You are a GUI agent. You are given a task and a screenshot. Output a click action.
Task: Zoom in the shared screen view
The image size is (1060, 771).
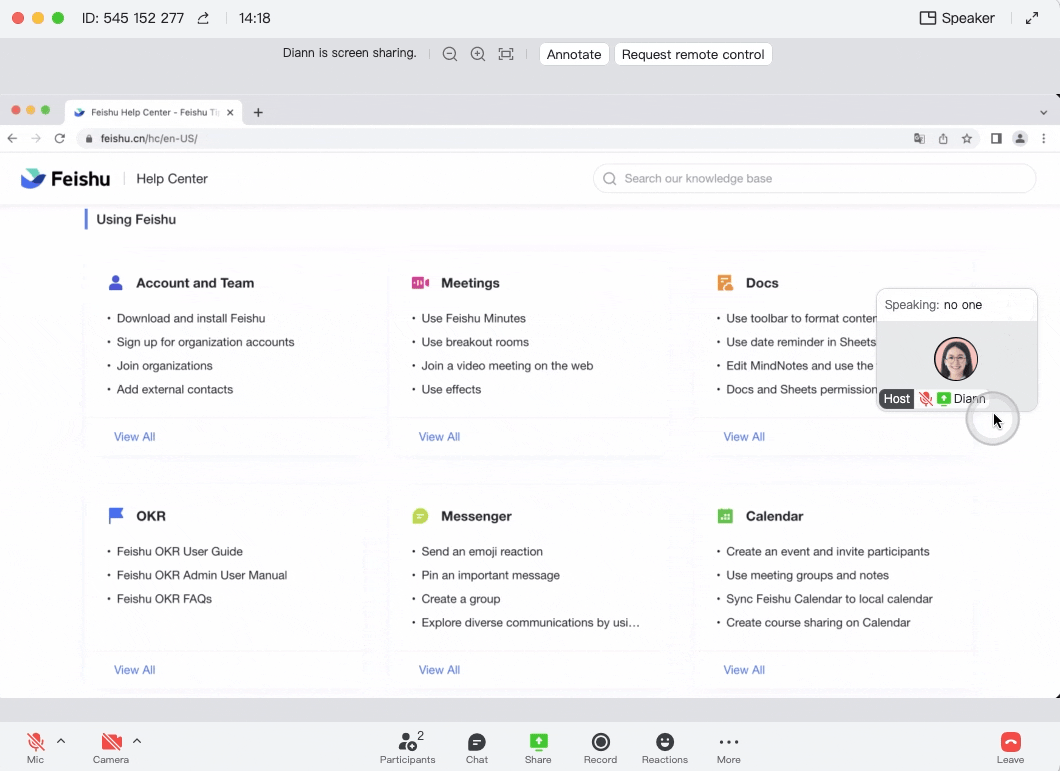point(478,54)
